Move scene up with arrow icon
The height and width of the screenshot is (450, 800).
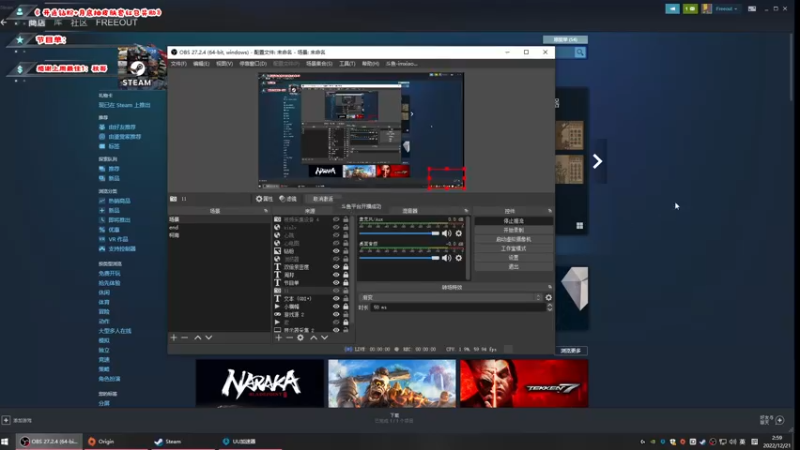coord(197,338)
